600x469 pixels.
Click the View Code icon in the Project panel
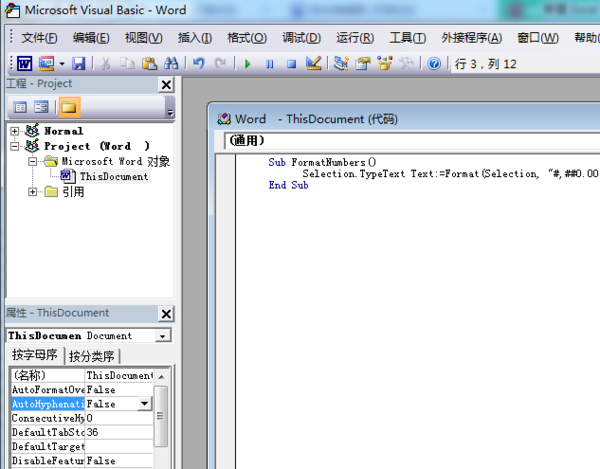click(20, 107)
